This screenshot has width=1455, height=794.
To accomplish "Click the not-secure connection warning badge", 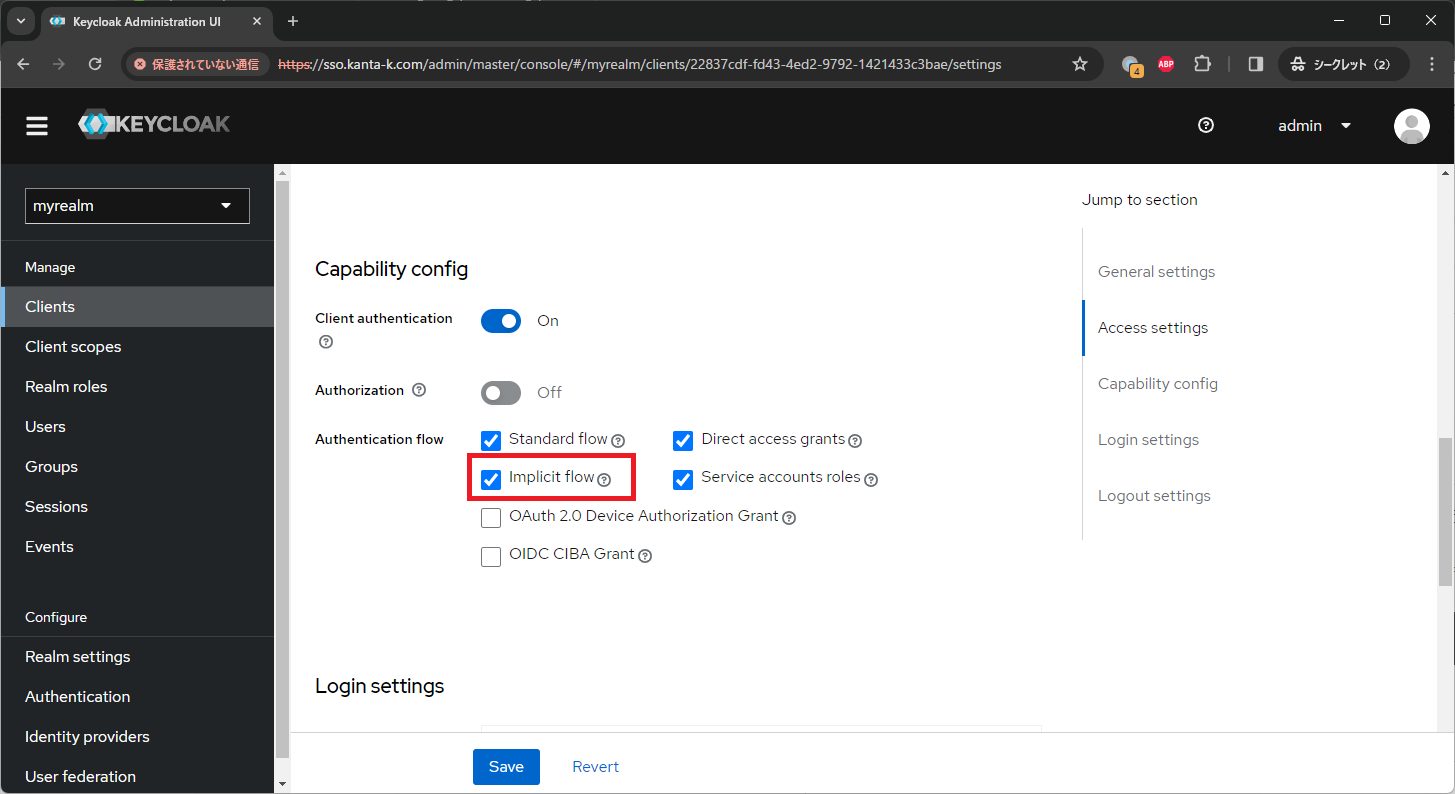I will (x=197, y=64).
